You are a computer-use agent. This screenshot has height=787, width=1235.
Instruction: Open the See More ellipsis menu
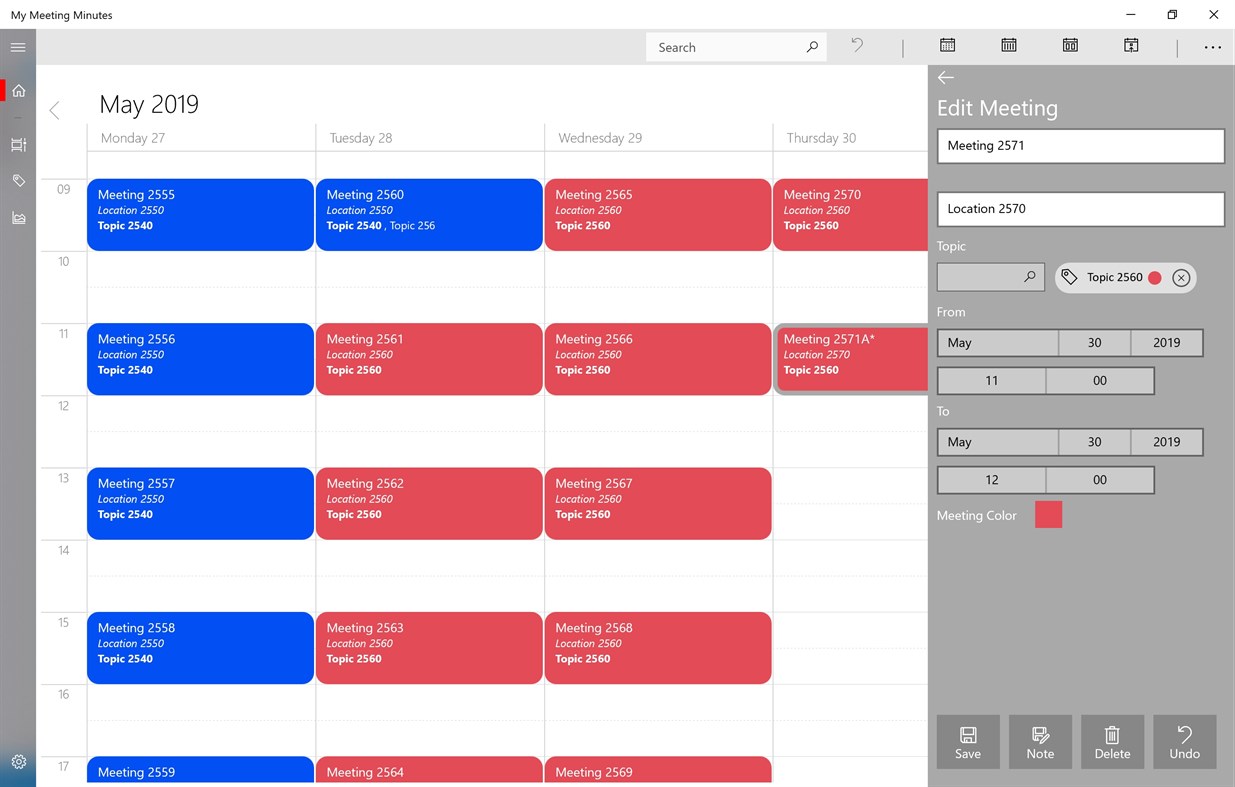pyautogui.click(x=1212, y=46)
